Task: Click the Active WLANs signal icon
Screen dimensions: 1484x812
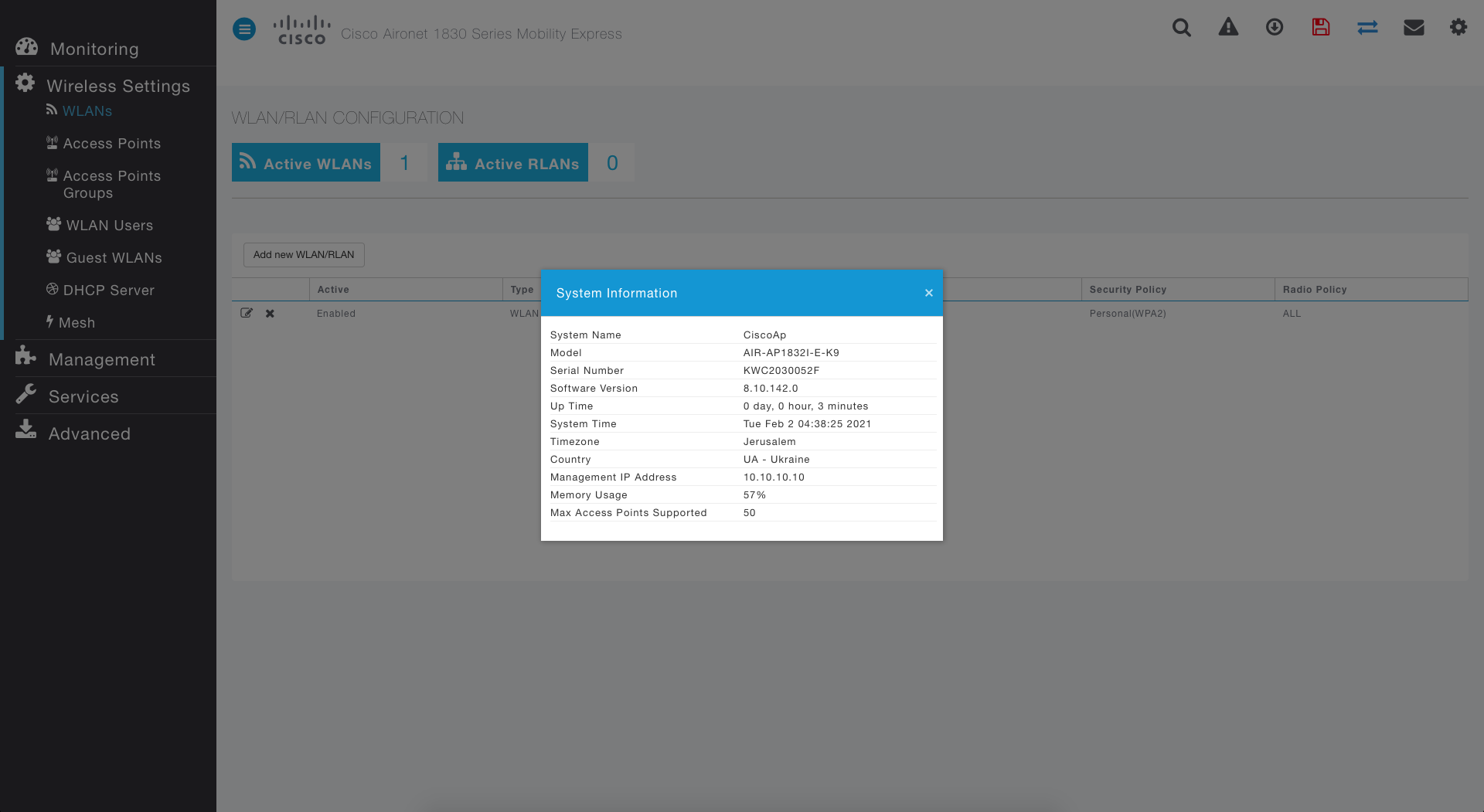Action: (x=247, y=161)
